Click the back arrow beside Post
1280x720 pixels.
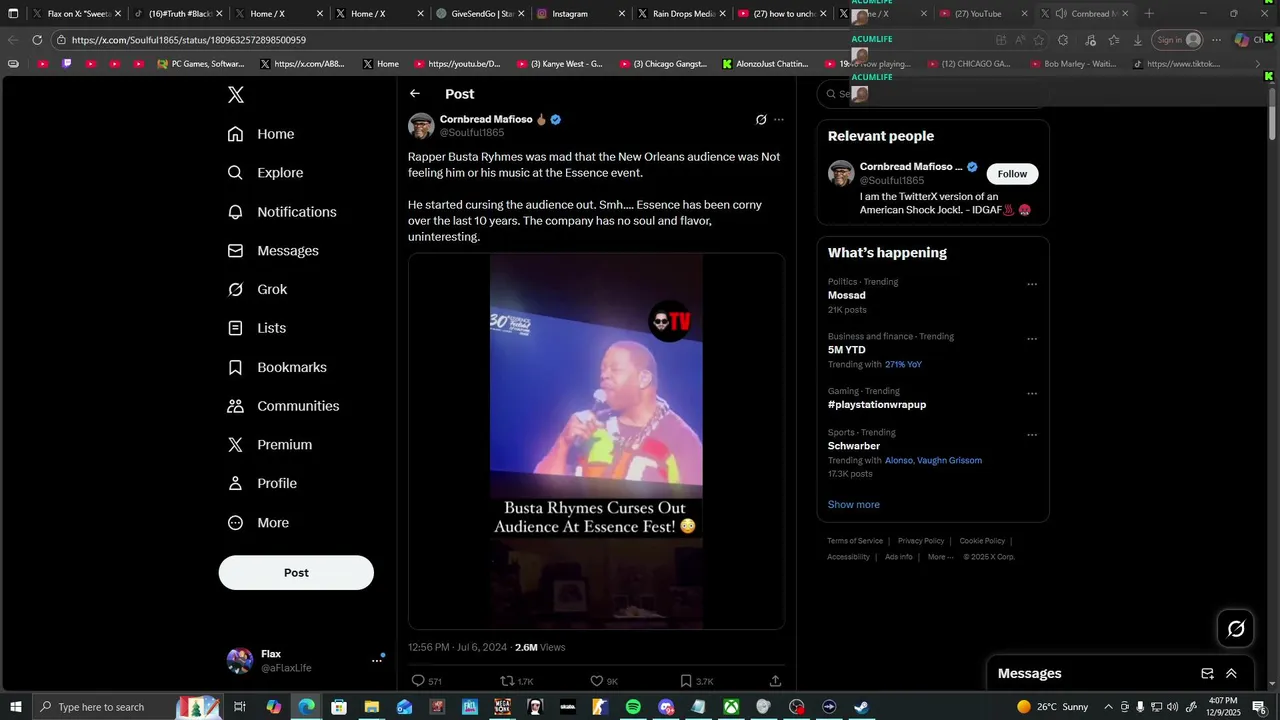tap(415, 94)
